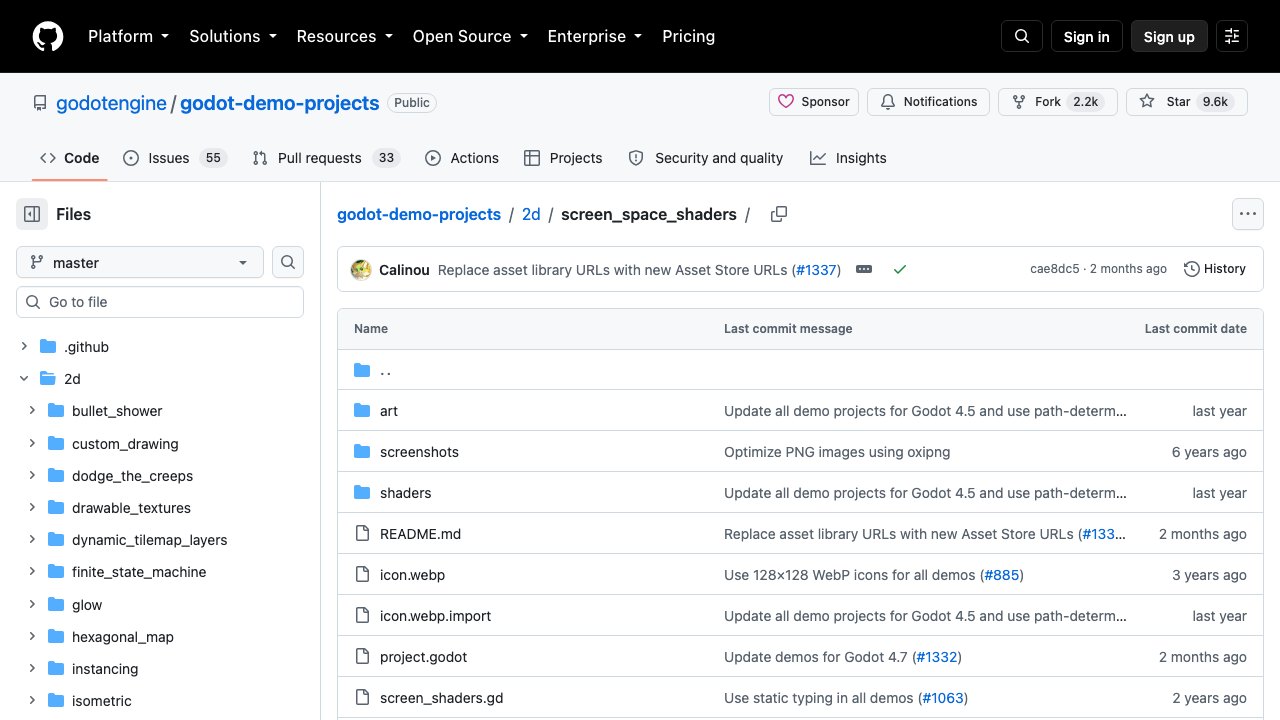The width and height of the screenshot is (1280, 720).
Task: Expand the .github folder chevron
Action: pos(24,347)
